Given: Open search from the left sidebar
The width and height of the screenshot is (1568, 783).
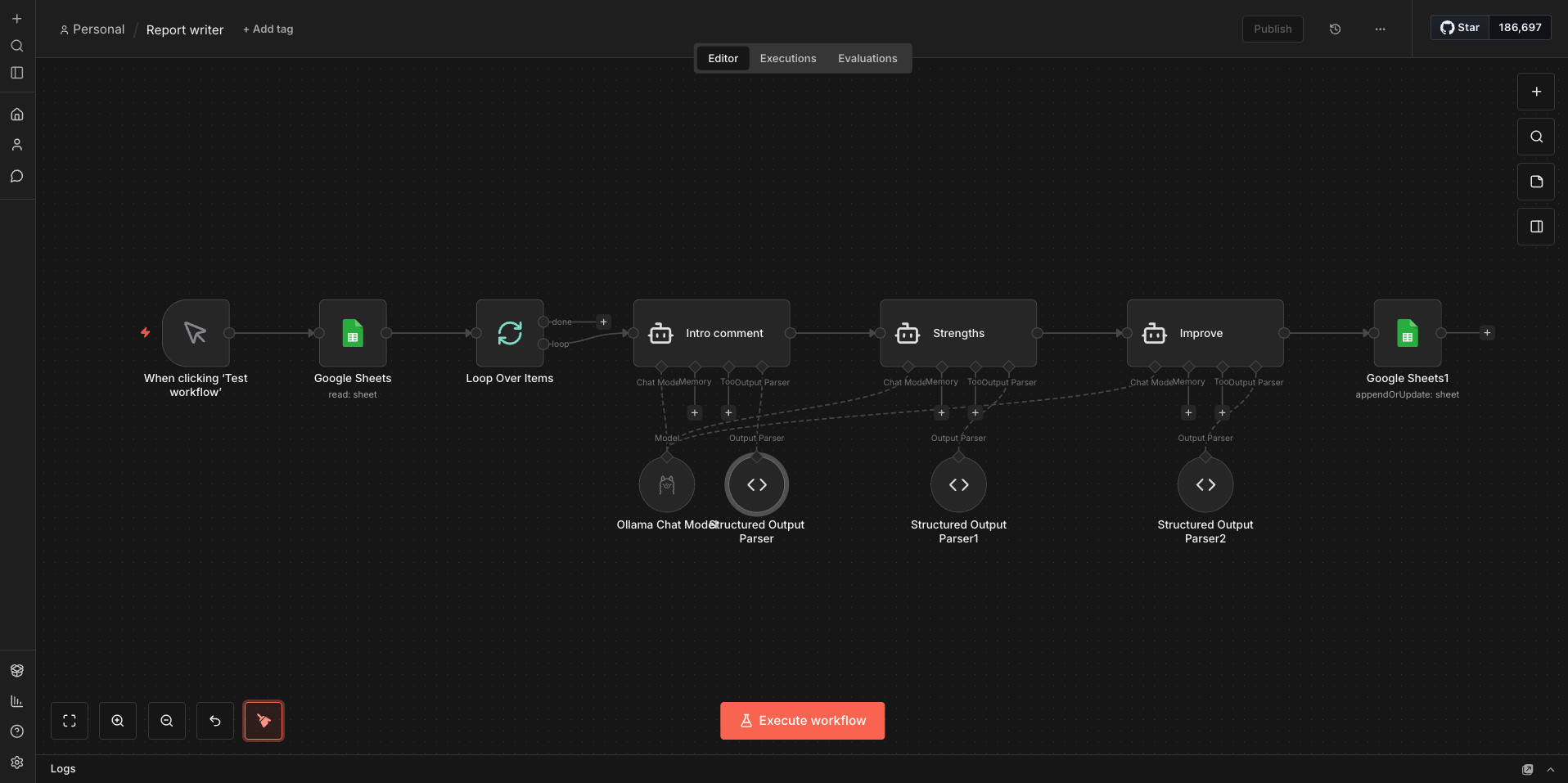Looking at the screenshot, I should coord(17,46).
